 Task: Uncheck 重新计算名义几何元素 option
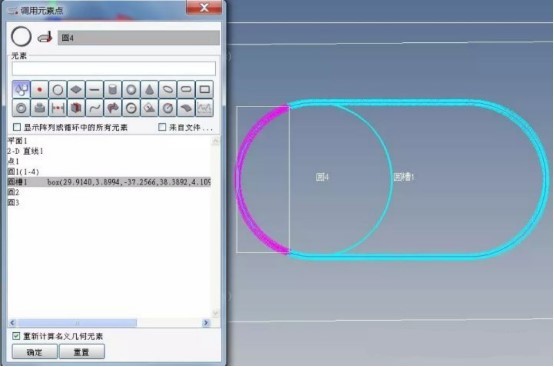tap(16, 336)
